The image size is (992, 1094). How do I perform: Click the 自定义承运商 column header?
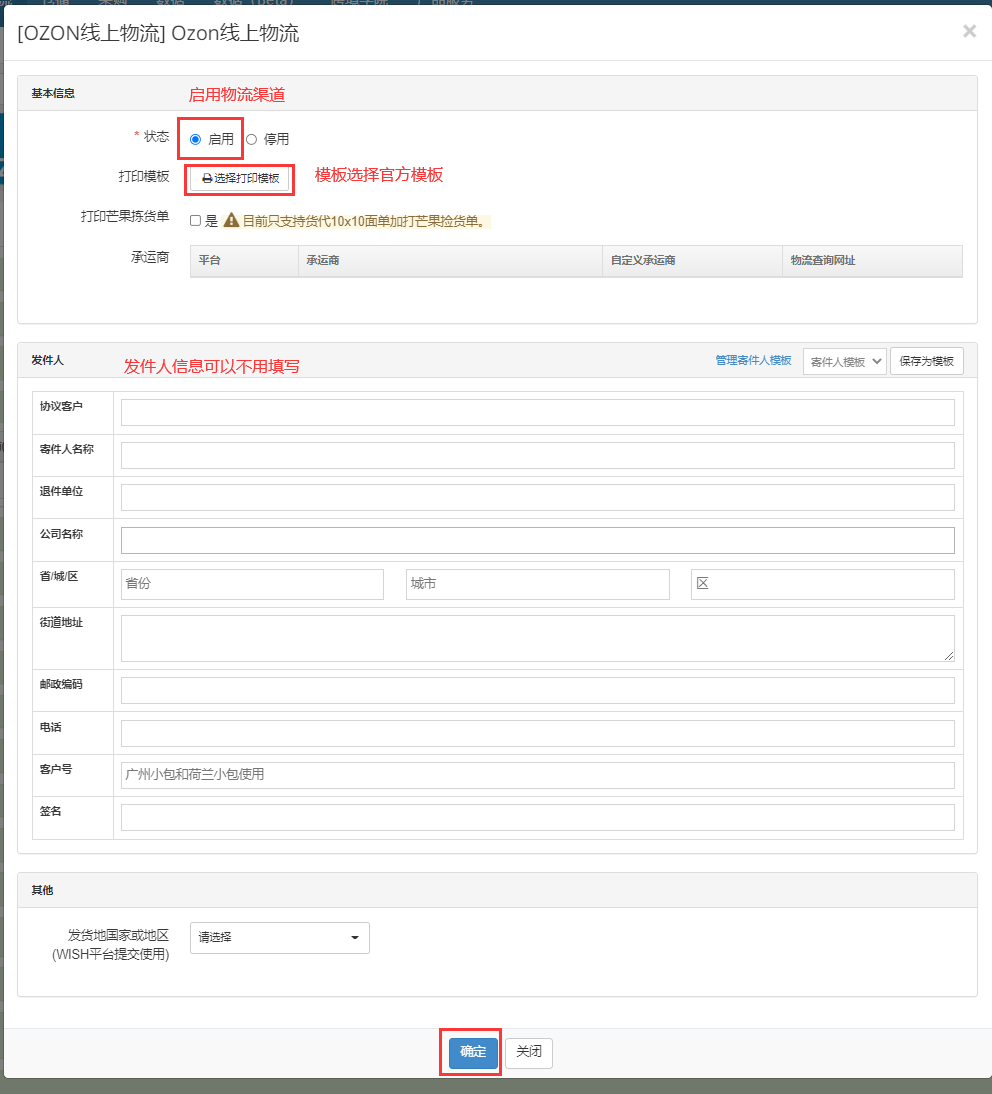692,260
